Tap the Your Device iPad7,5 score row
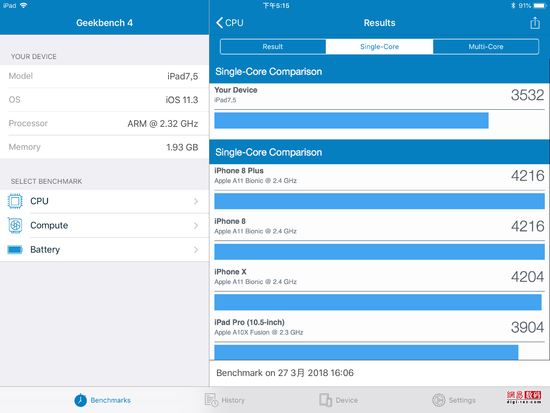Viewport: 550px width, 413px height. coord(380,95)
